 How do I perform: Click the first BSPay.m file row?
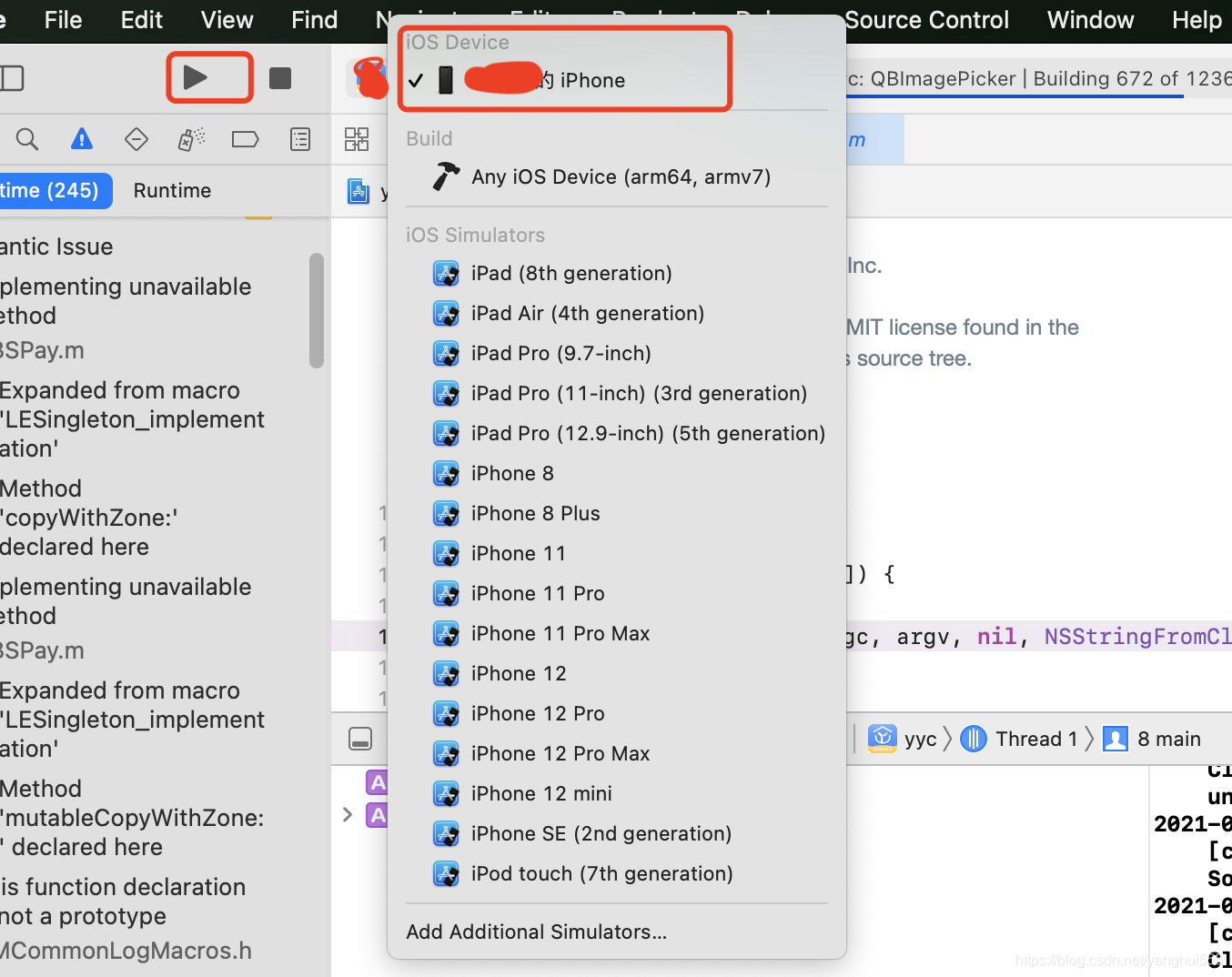[43, 350]
